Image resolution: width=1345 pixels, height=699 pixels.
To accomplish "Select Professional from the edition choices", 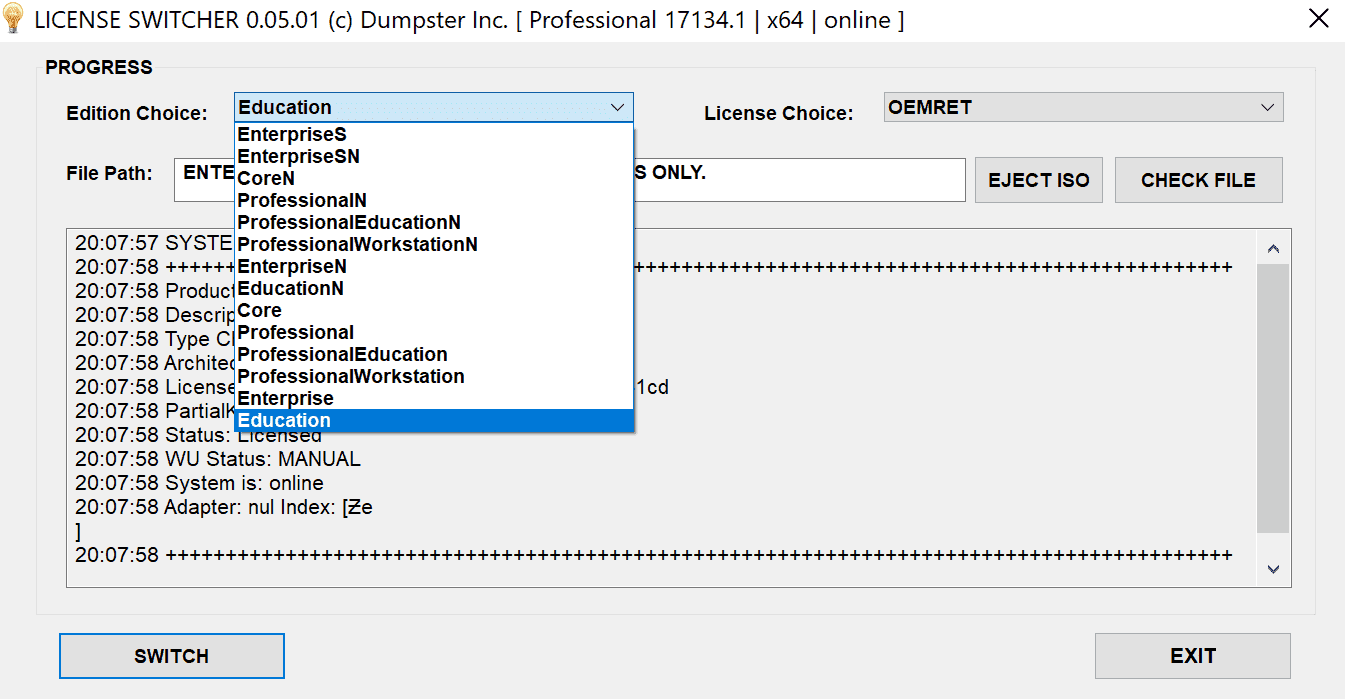I will click(296, 332).
